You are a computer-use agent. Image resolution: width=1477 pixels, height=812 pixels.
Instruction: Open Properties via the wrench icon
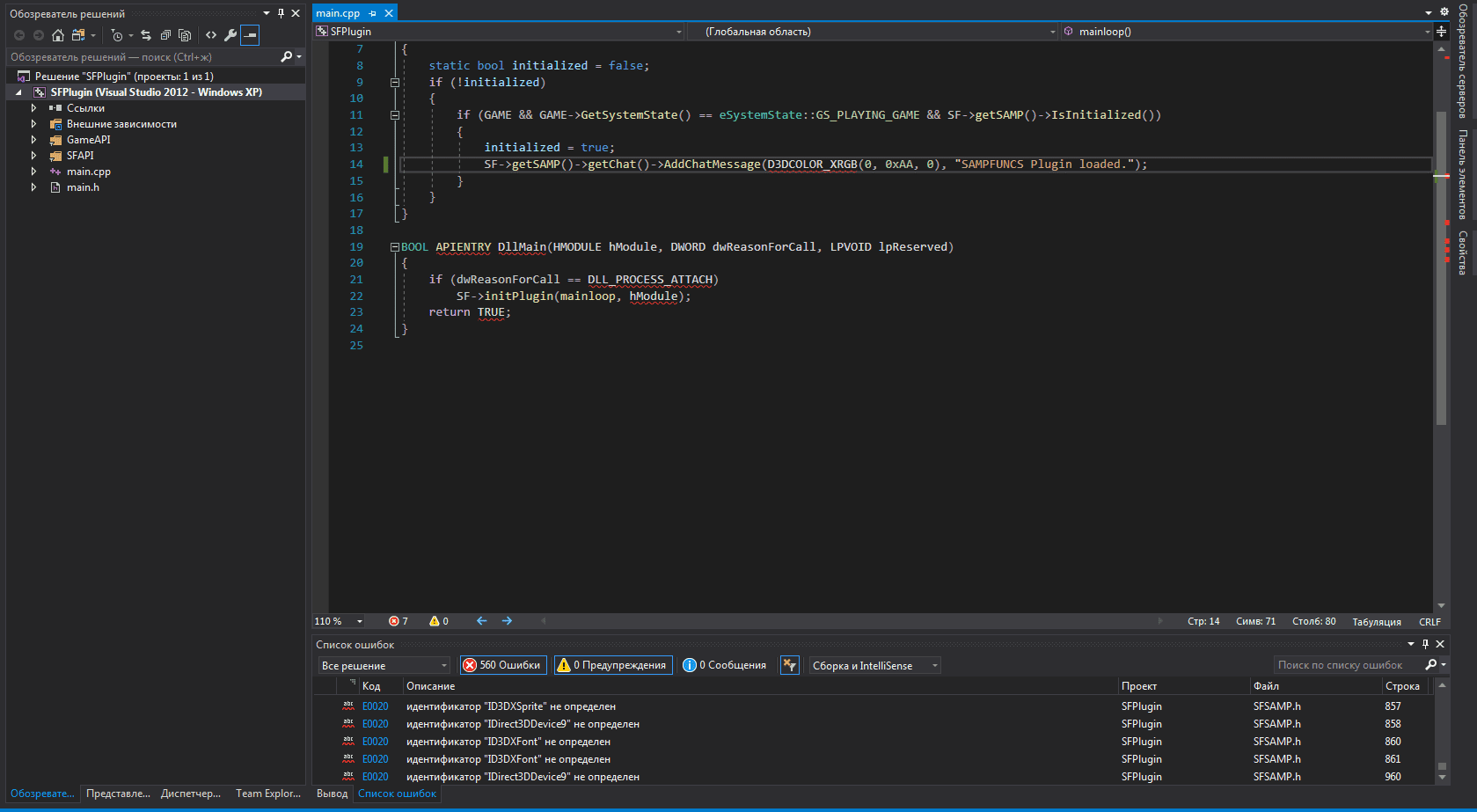(x=230, y=35)
